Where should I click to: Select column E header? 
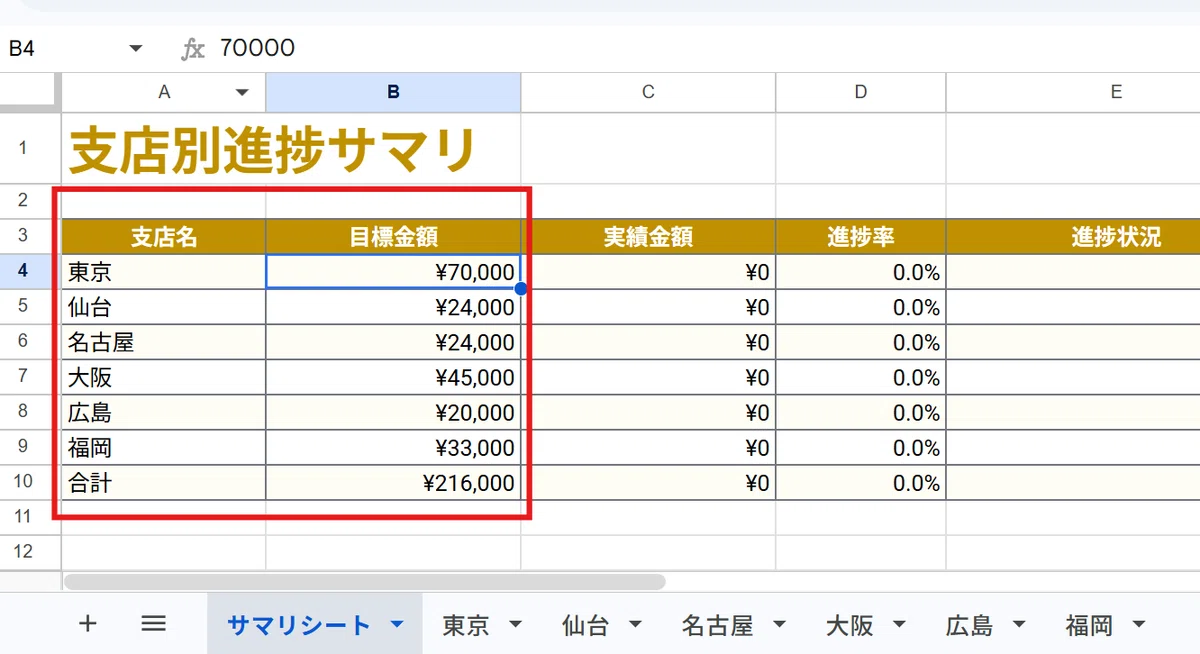pyautogui.click(x=1073, y=92)
